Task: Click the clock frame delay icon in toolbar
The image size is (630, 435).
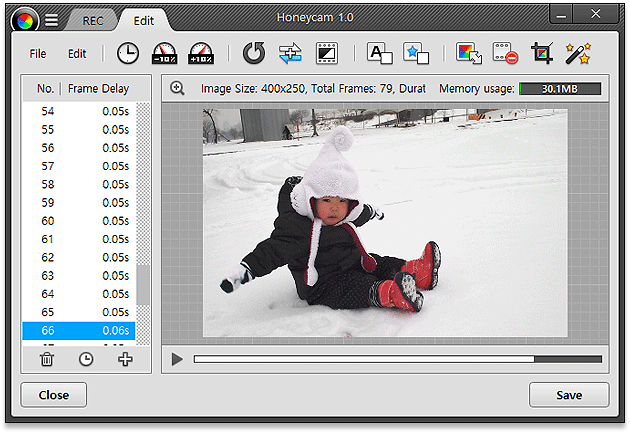Action: (x=128, y=53)
